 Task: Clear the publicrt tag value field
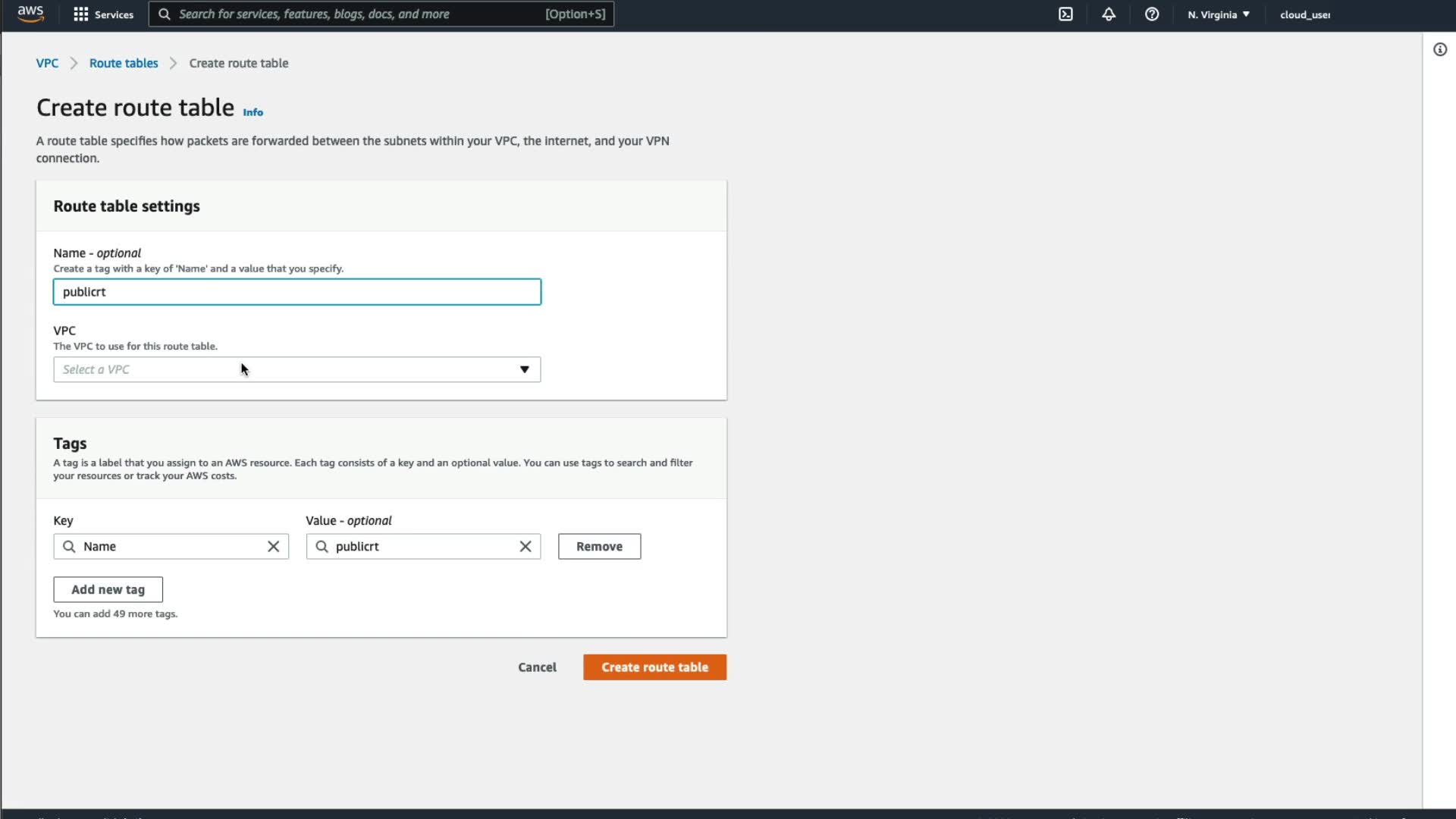click(x=525, y=547)
